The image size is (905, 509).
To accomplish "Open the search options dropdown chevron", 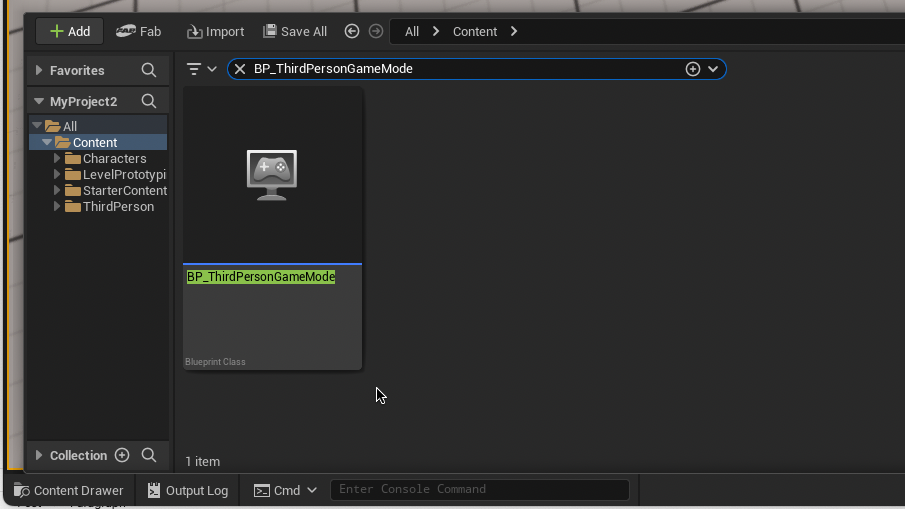I will point(713,69).
